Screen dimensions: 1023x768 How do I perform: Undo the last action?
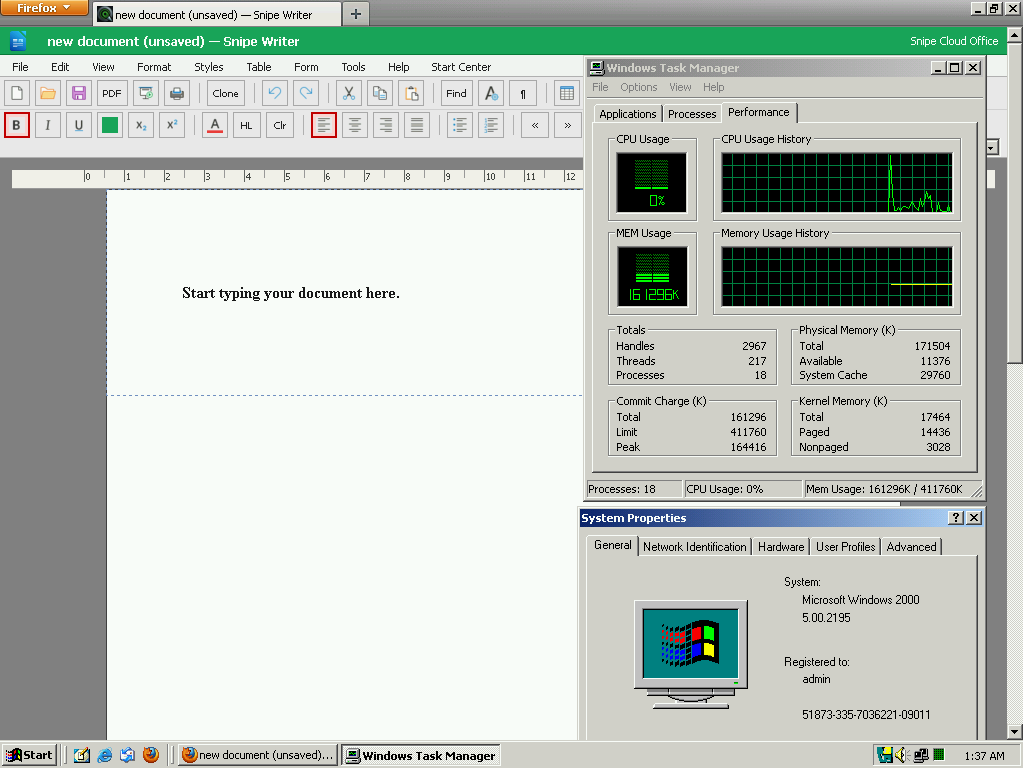(x=275, y=93)
